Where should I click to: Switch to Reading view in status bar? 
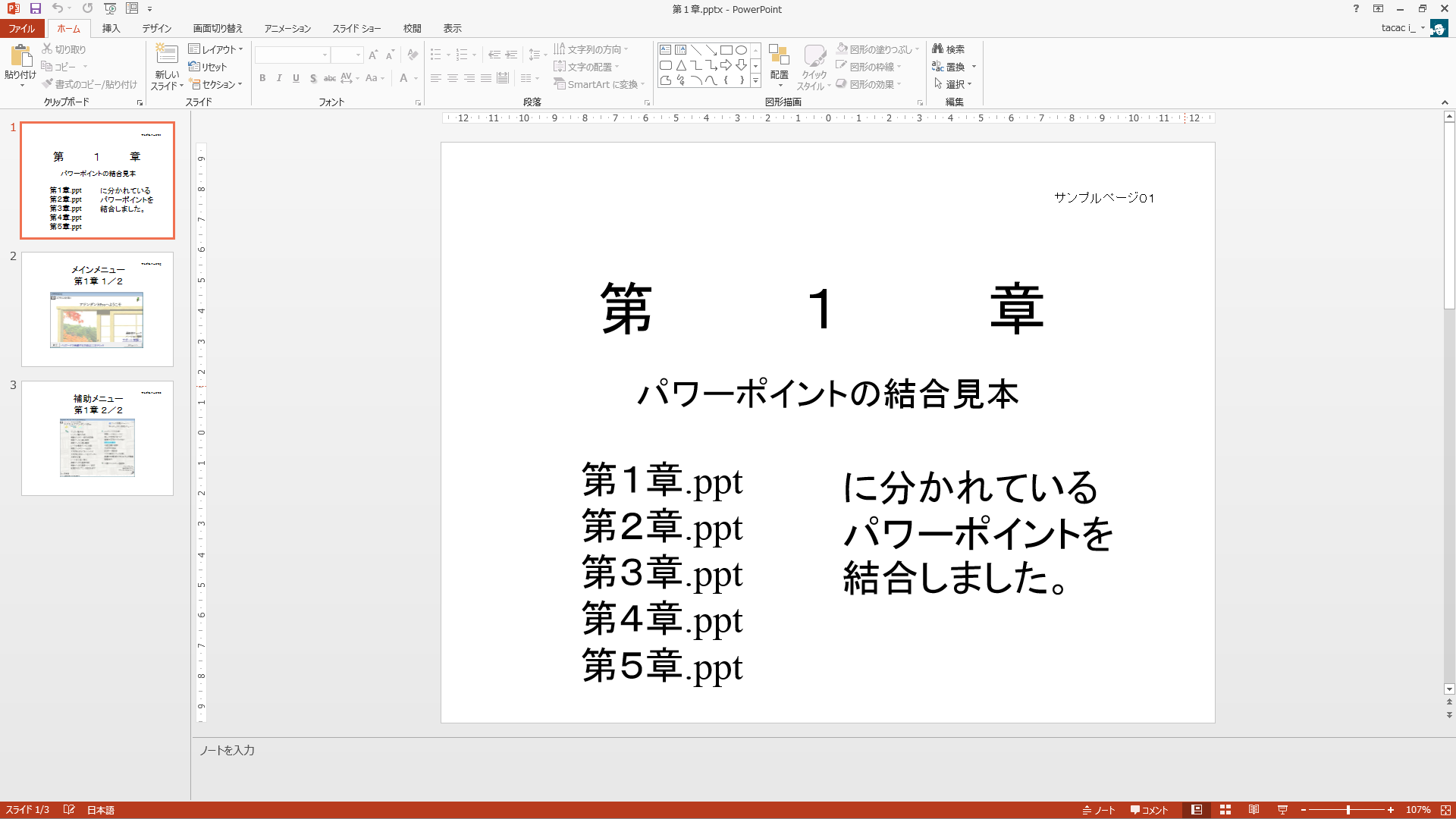1254,810
